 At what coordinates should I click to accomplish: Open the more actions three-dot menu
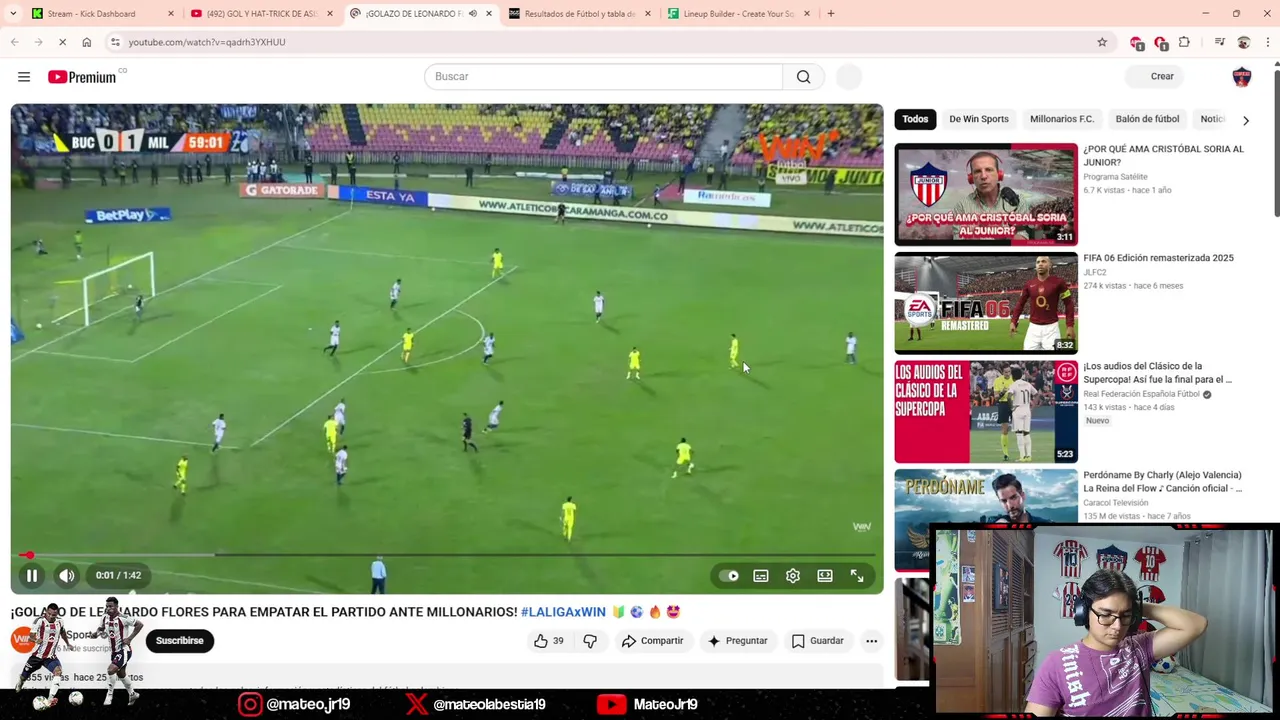click(871, 641)
